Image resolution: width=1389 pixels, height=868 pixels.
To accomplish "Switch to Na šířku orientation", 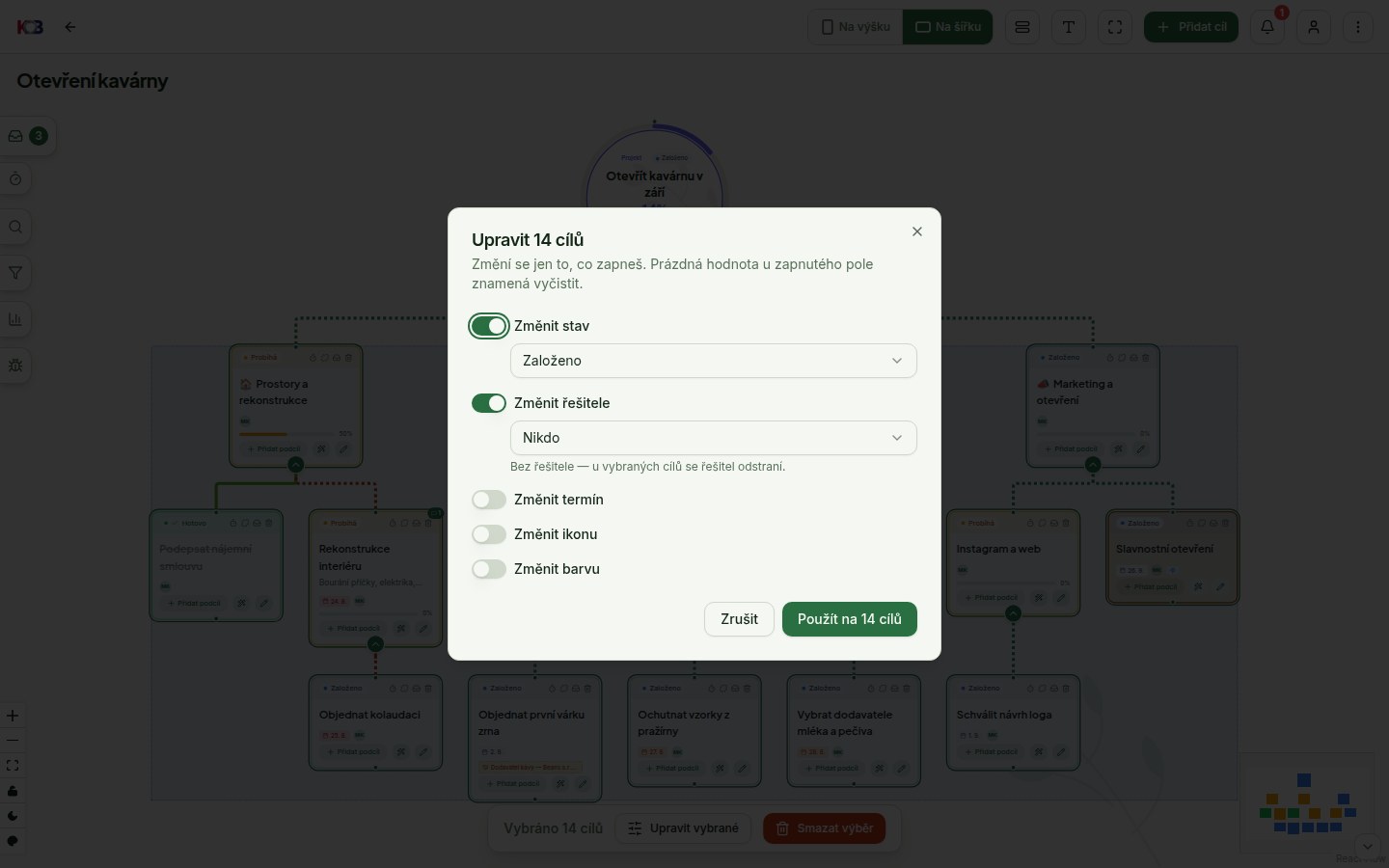I will [x=948, y=27].
